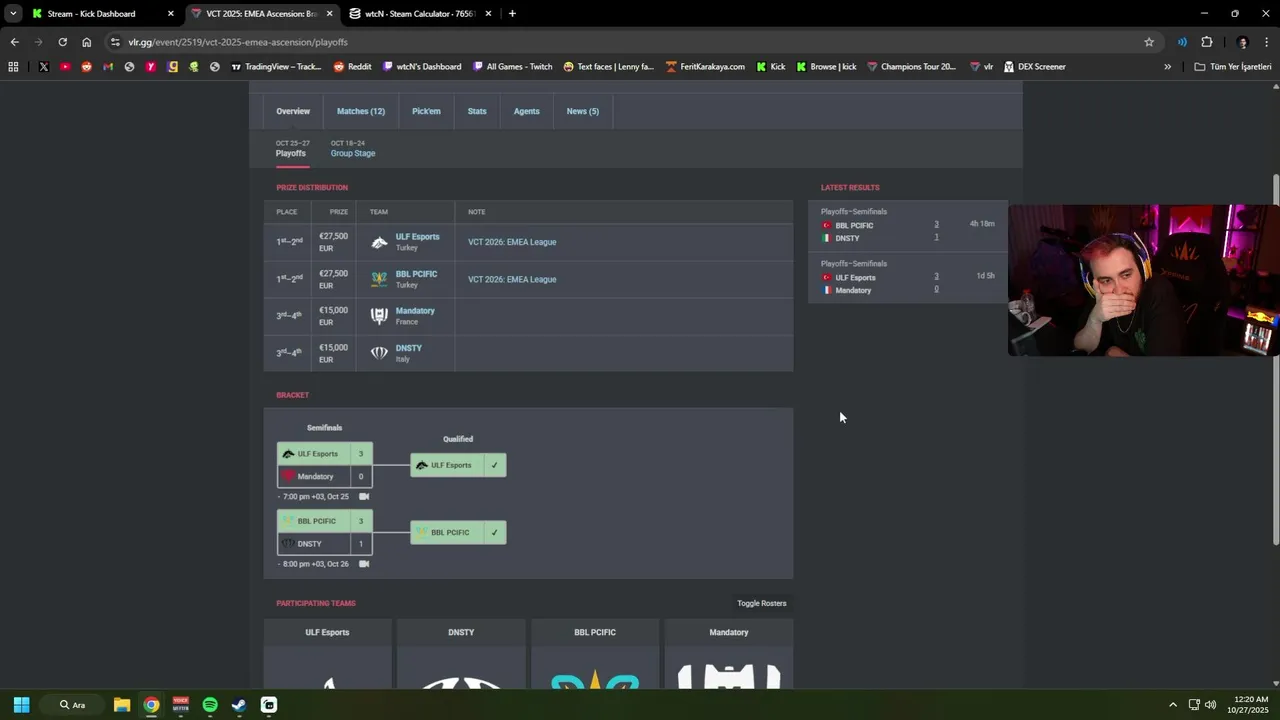Open the Overview event tab
The image size is (1280, 720).
coord(293,111)
